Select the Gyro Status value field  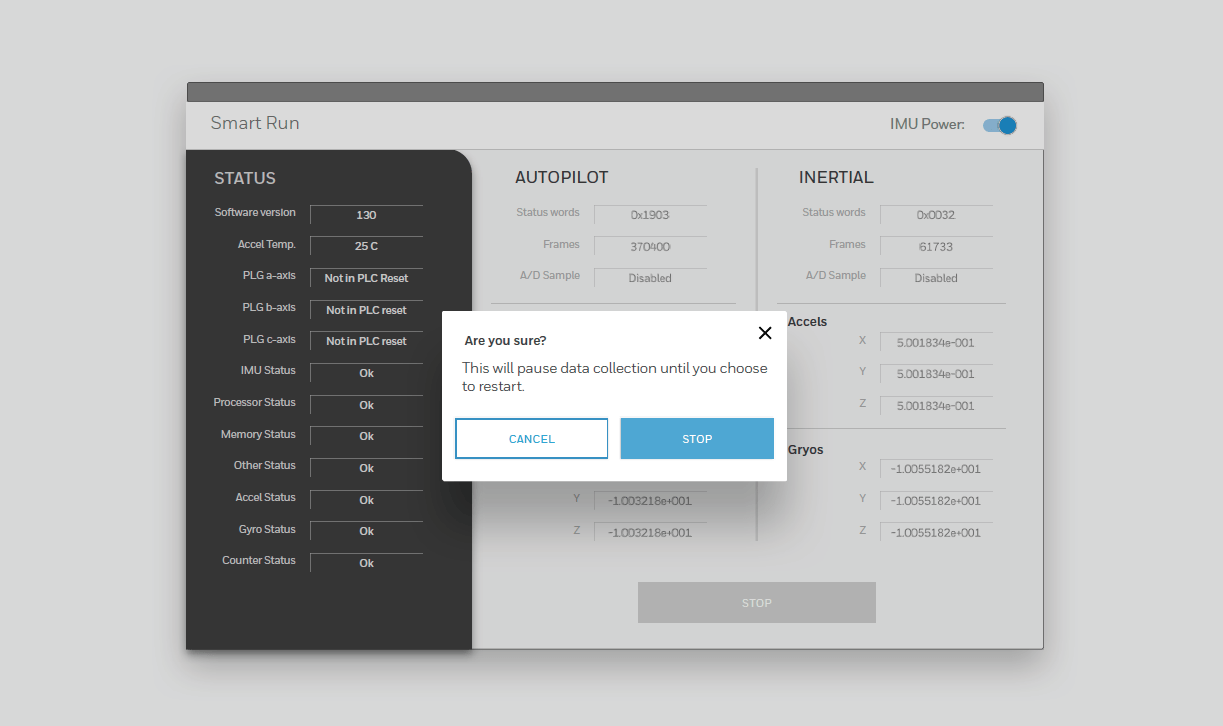click(x=366, y=531)
